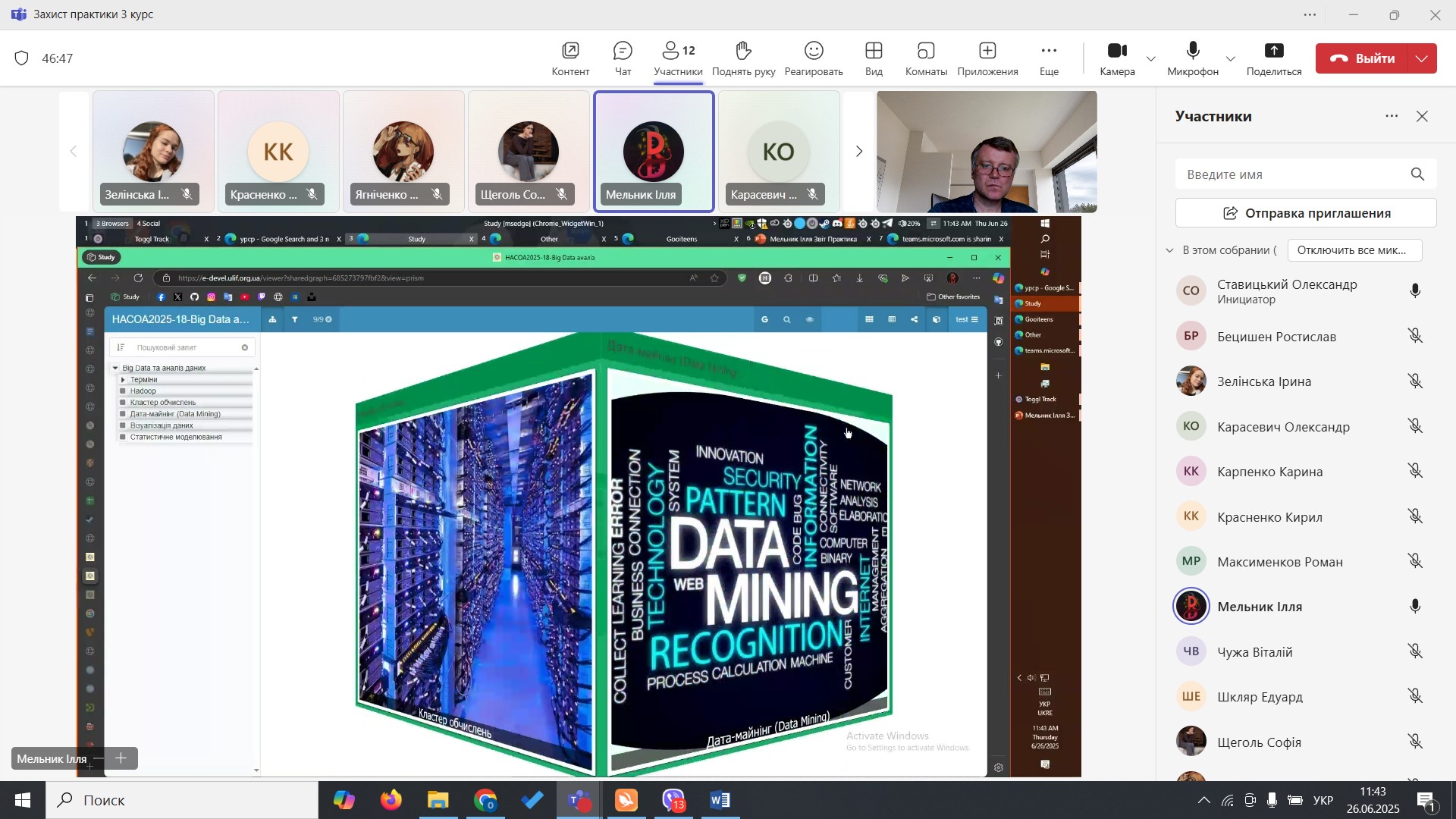Image resolution: width=1456 pixels, height=819 pixels.
Task: Open Word from the Windows taskbar
Action: 720,800
